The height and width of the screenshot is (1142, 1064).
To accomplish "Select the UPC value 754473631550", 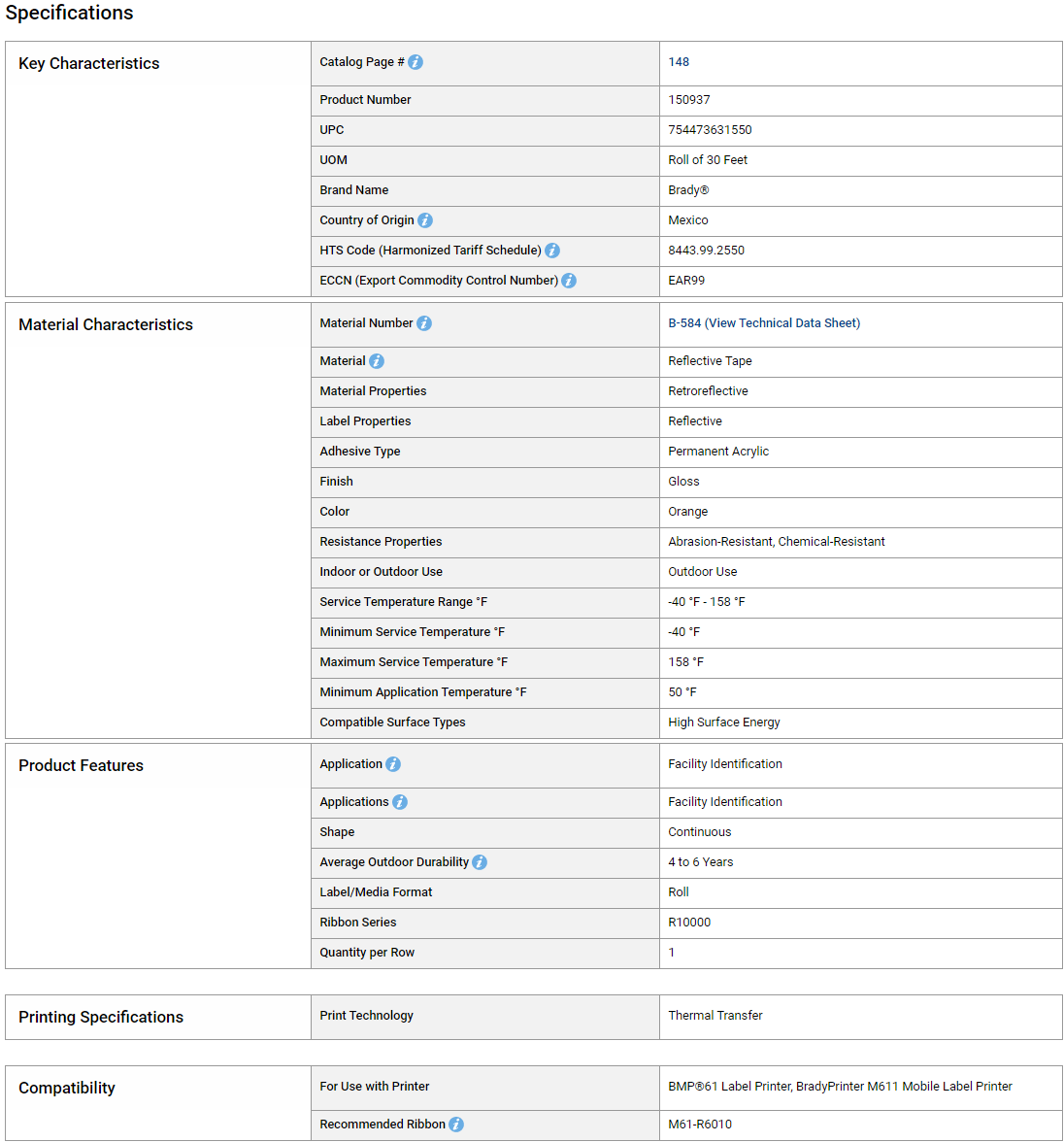I will click(x=710, y=130).
